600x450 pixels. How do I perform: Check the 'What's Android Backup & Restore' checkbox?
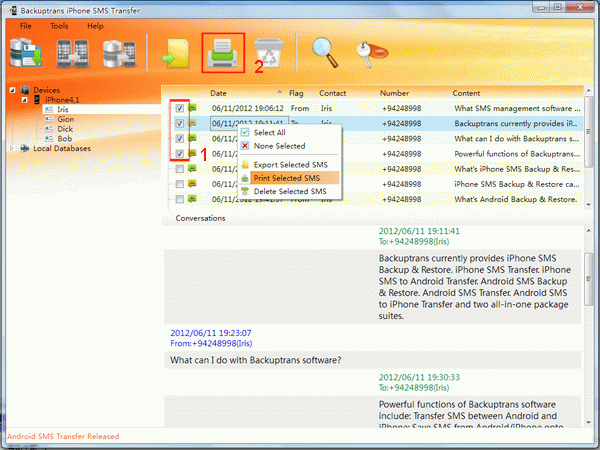tap(179, 199)
